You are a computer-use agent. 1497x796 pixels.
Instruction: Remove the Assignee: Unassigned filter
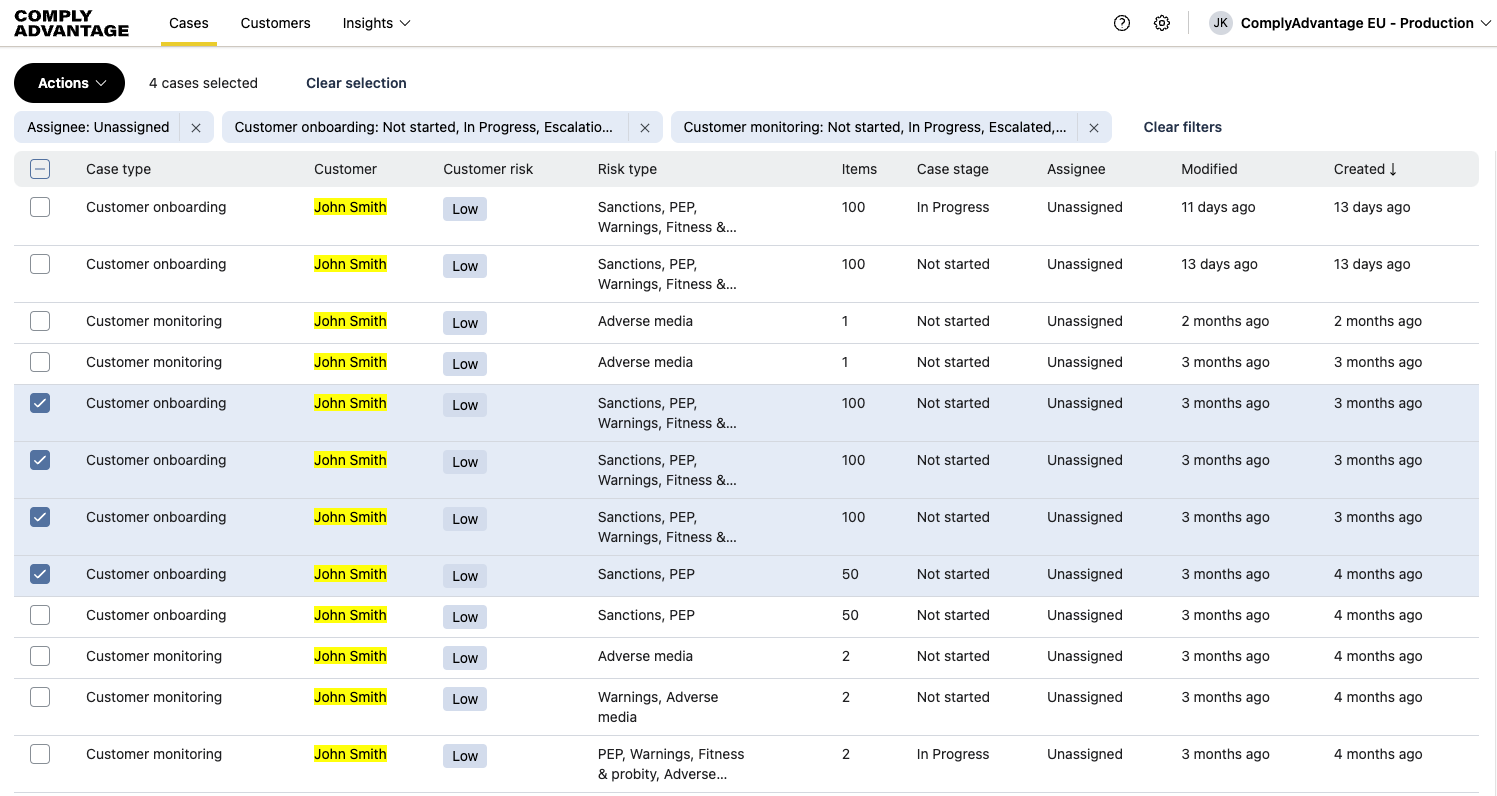(x=196, y=128)
